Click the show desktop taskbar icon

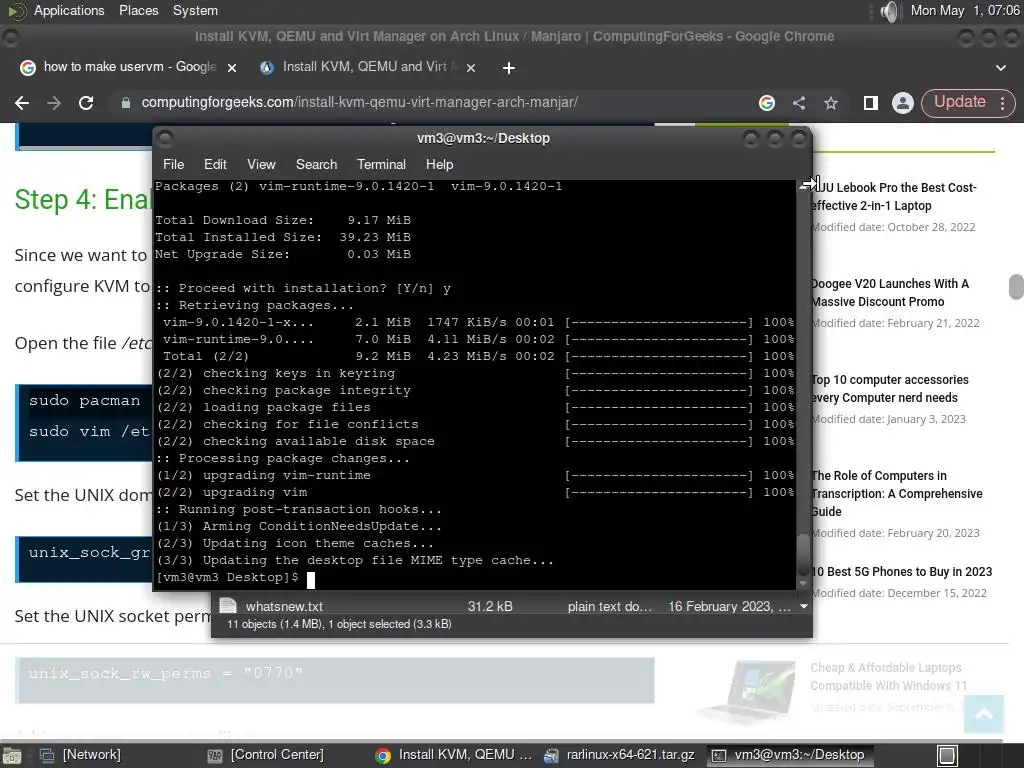(x=12, y=755)
